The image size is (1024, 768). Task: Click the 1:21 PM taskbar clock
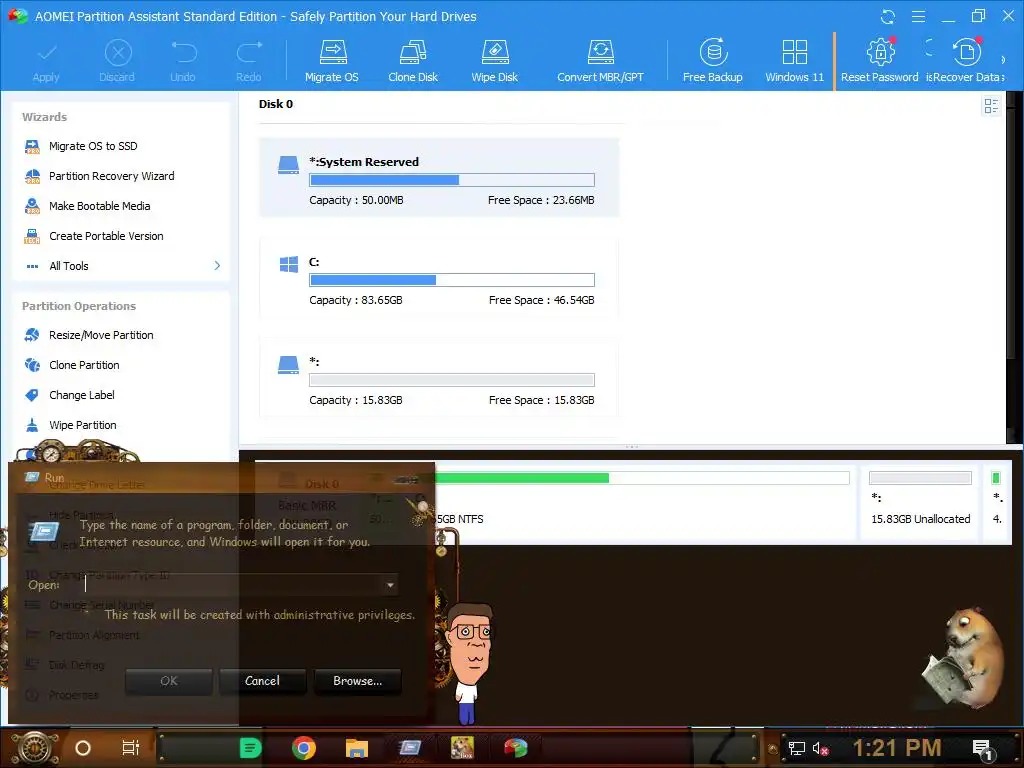(x=897, y=748)
